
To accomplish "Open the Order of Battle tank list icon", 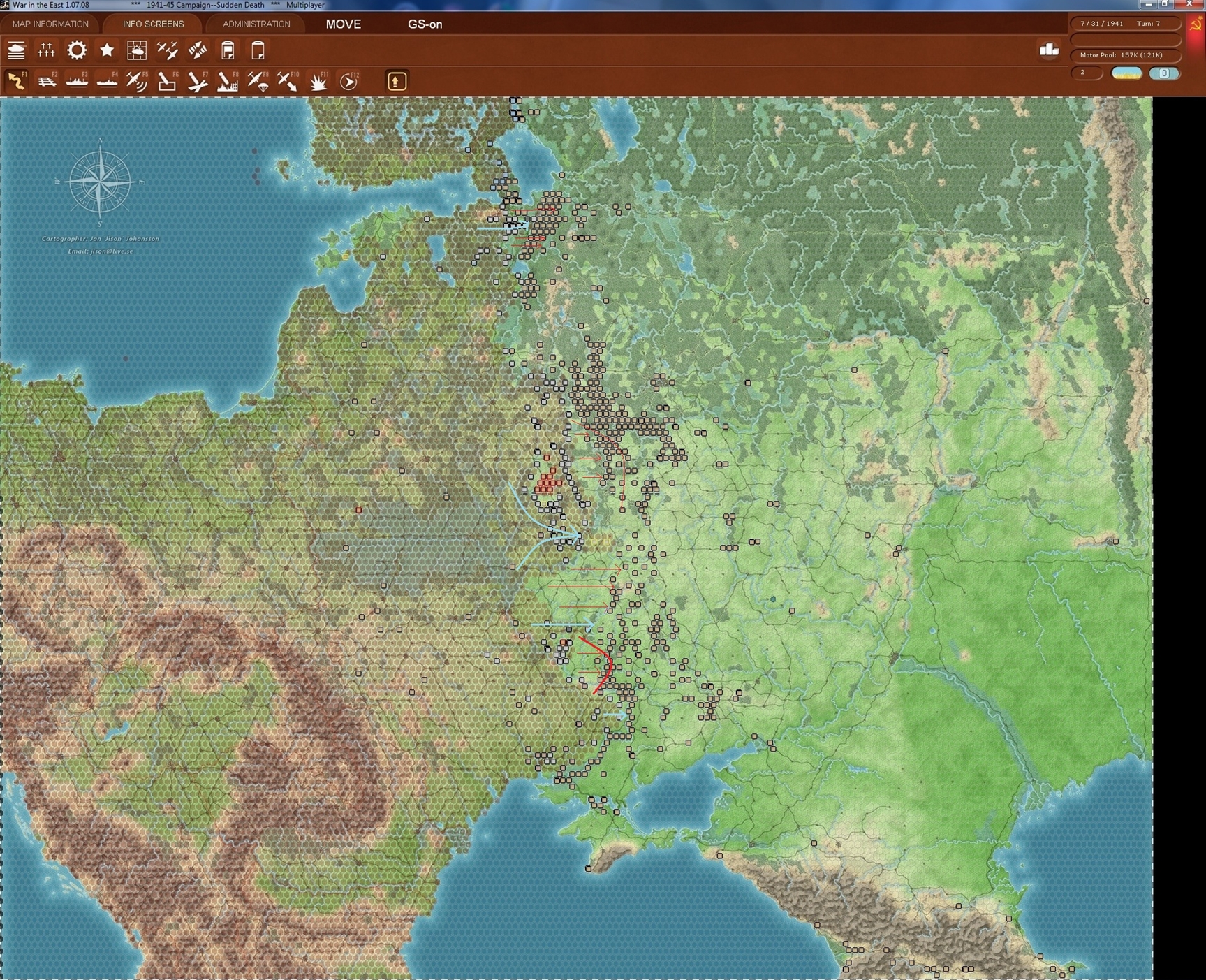I will point(16,50).
